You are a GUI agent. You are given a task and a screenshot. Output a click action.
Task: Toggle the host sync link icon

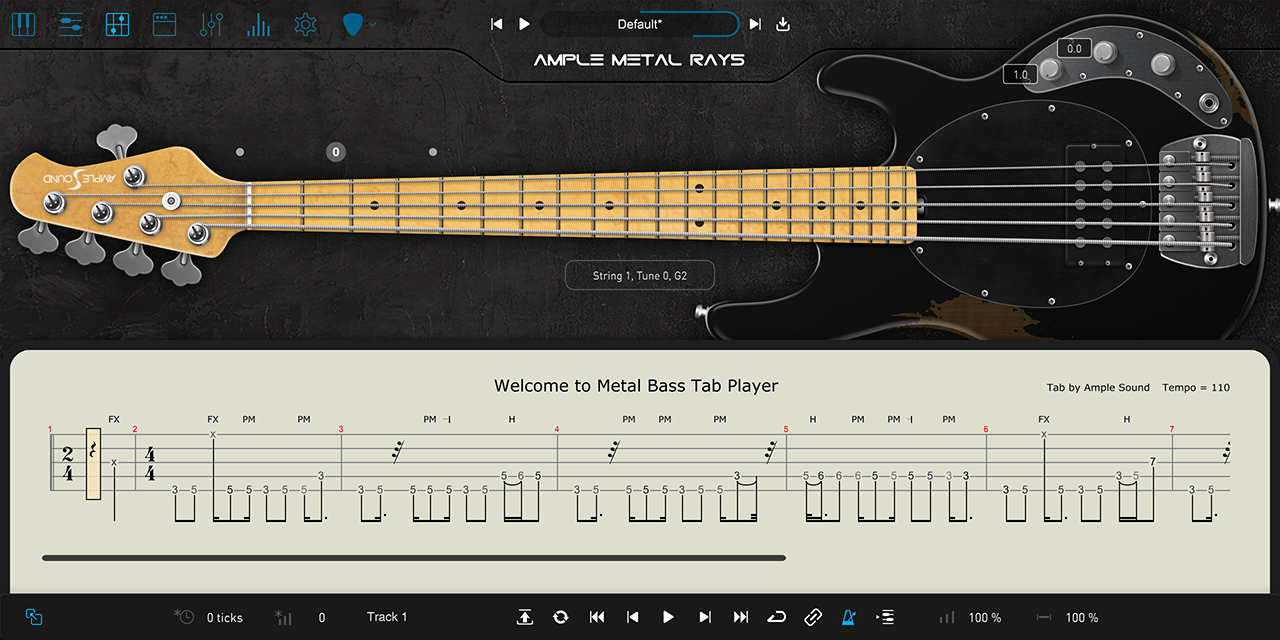click(x=813, y=617)
